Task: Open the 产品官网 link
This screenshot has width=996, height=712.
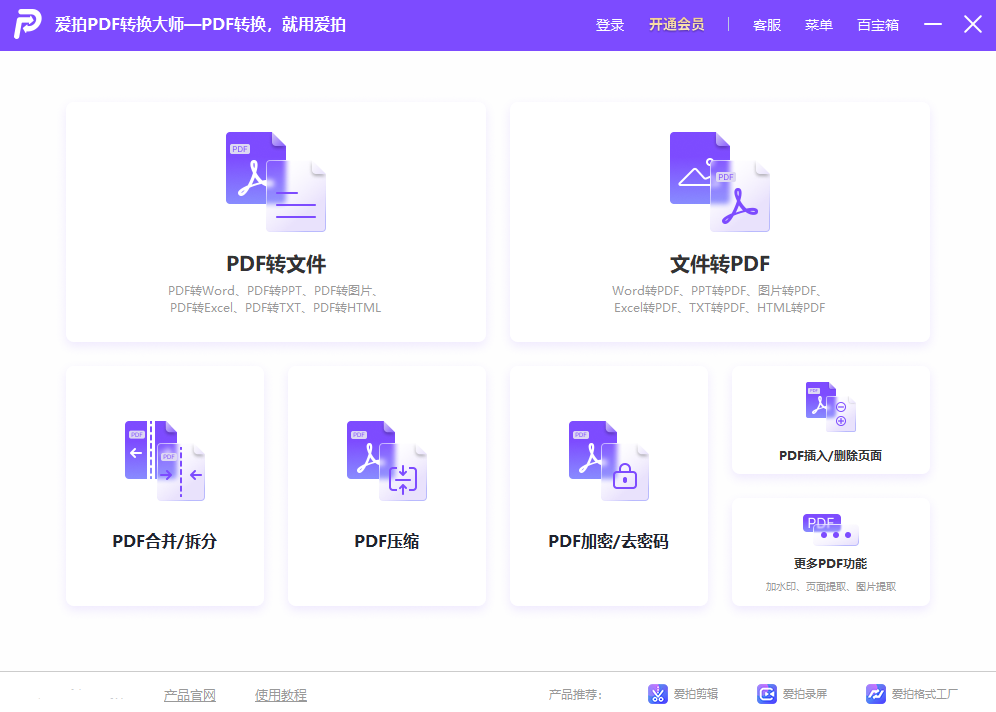Action: click(189, 695)
